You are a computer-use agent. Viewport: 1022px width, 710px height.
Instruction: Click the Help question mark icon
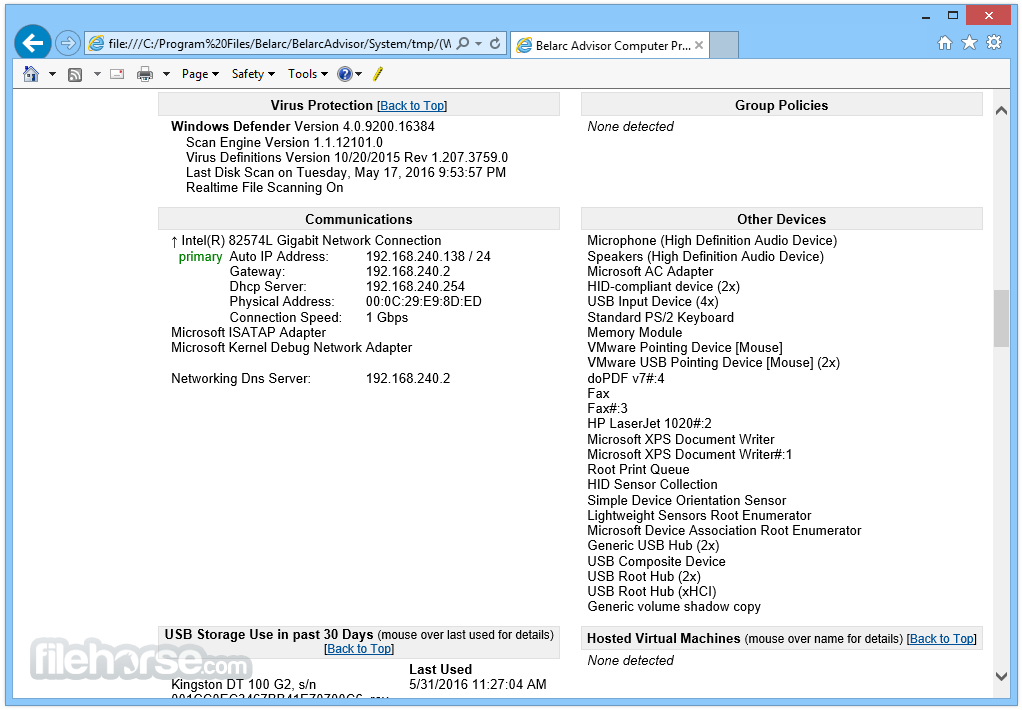click(344, 74)
